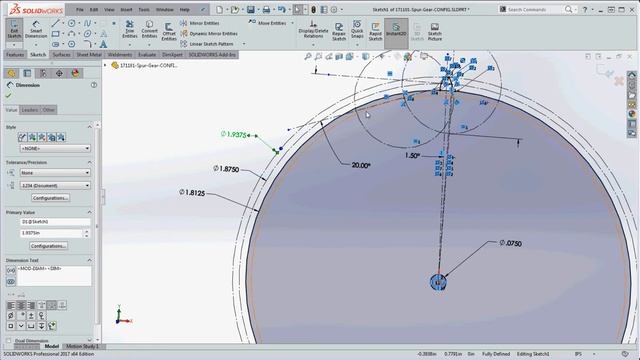Right justify dimension text

31,305
